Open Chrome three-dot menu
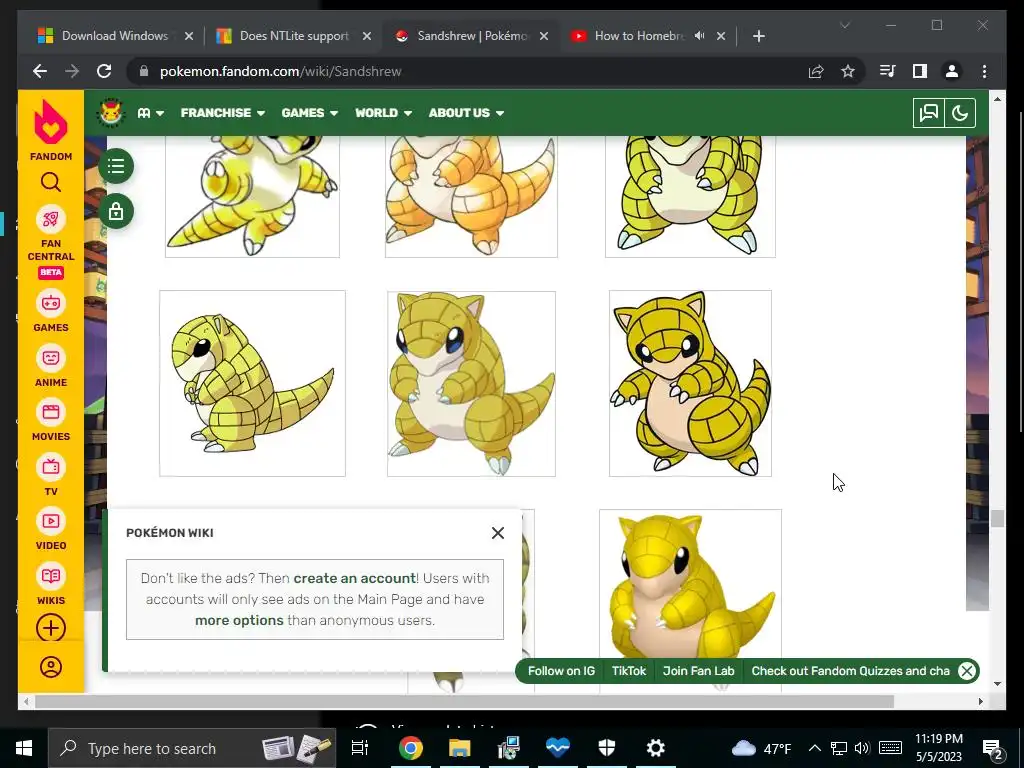 tap(984, 71)
